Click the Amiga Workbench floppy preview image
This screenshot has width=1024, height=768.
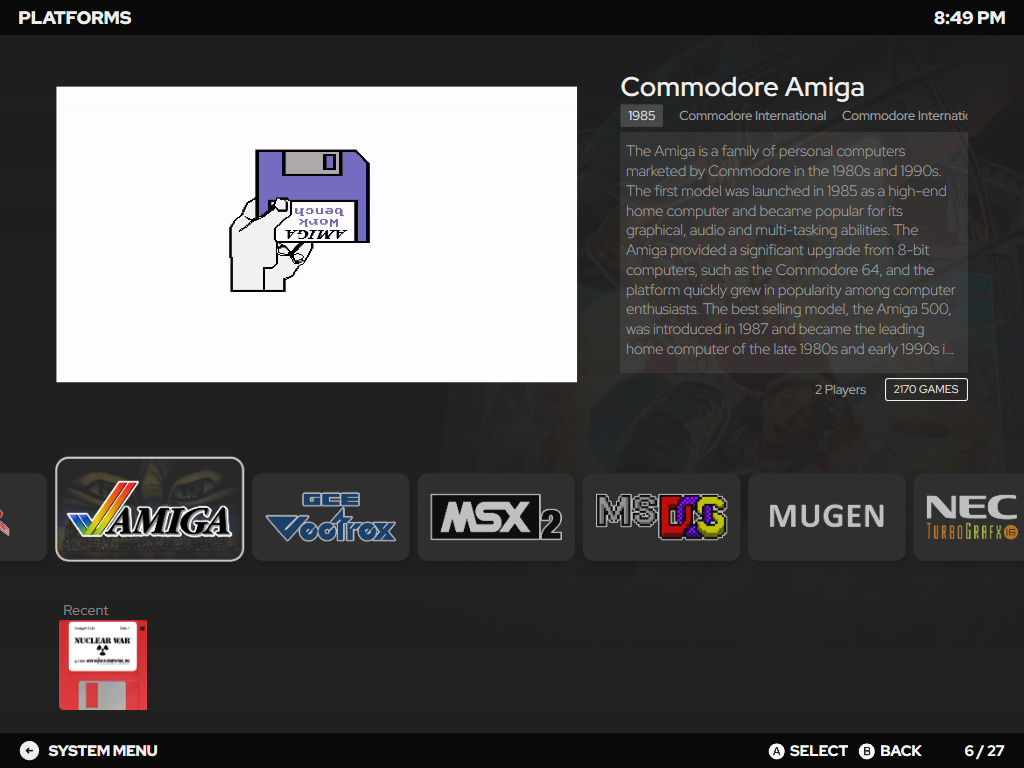(317, 234)
